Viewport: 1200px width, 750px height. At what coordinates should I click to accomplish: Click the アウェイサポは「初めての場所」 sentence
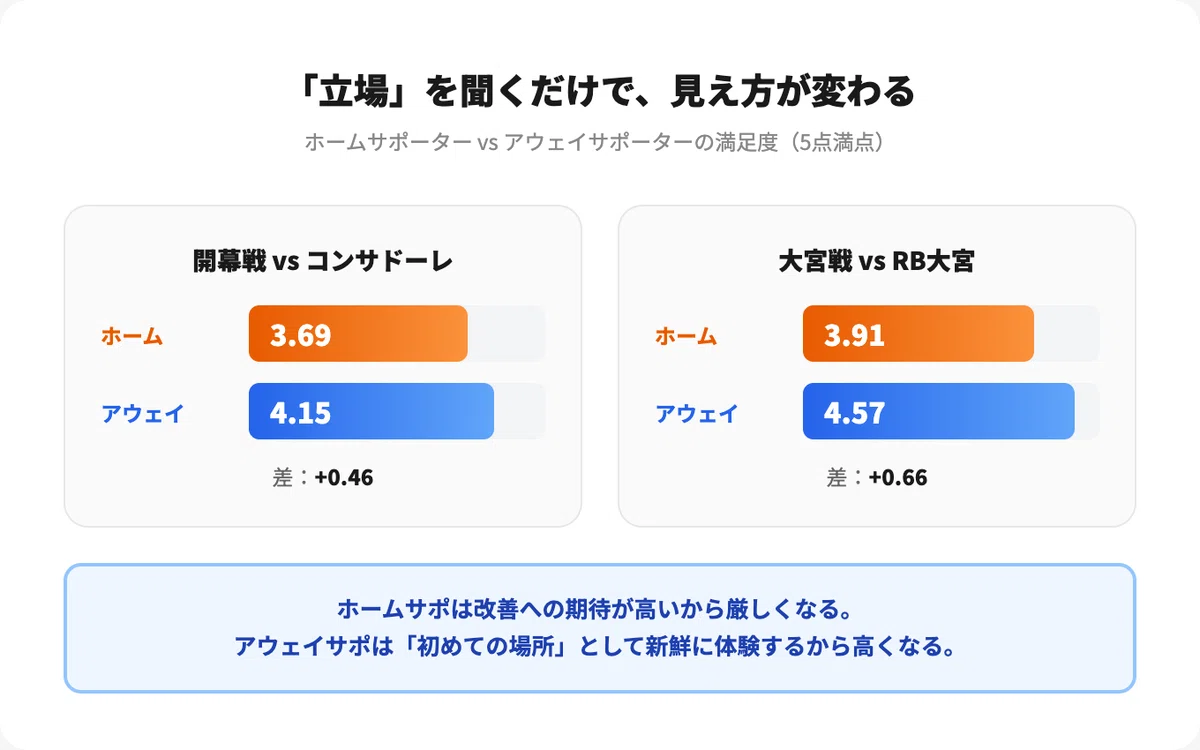(600, 646)
